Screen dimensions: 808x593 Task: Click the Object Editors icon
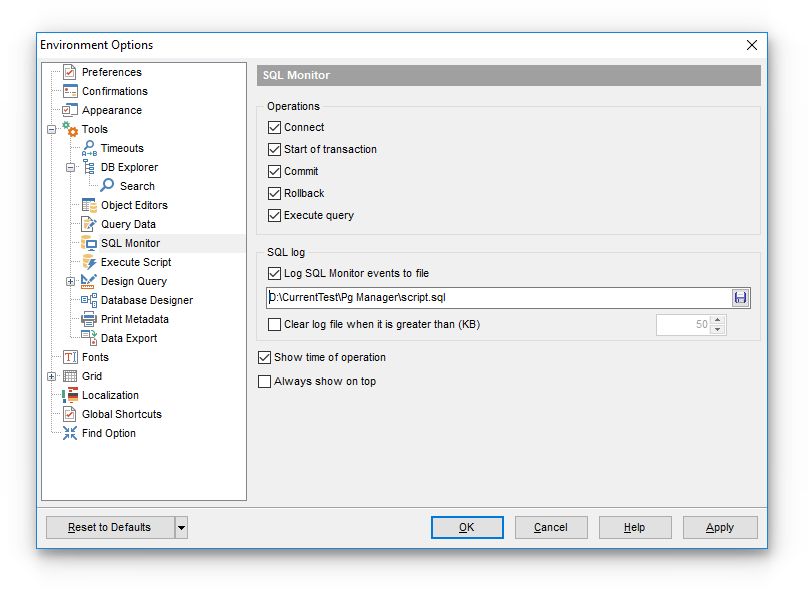(x=88, y=205)
